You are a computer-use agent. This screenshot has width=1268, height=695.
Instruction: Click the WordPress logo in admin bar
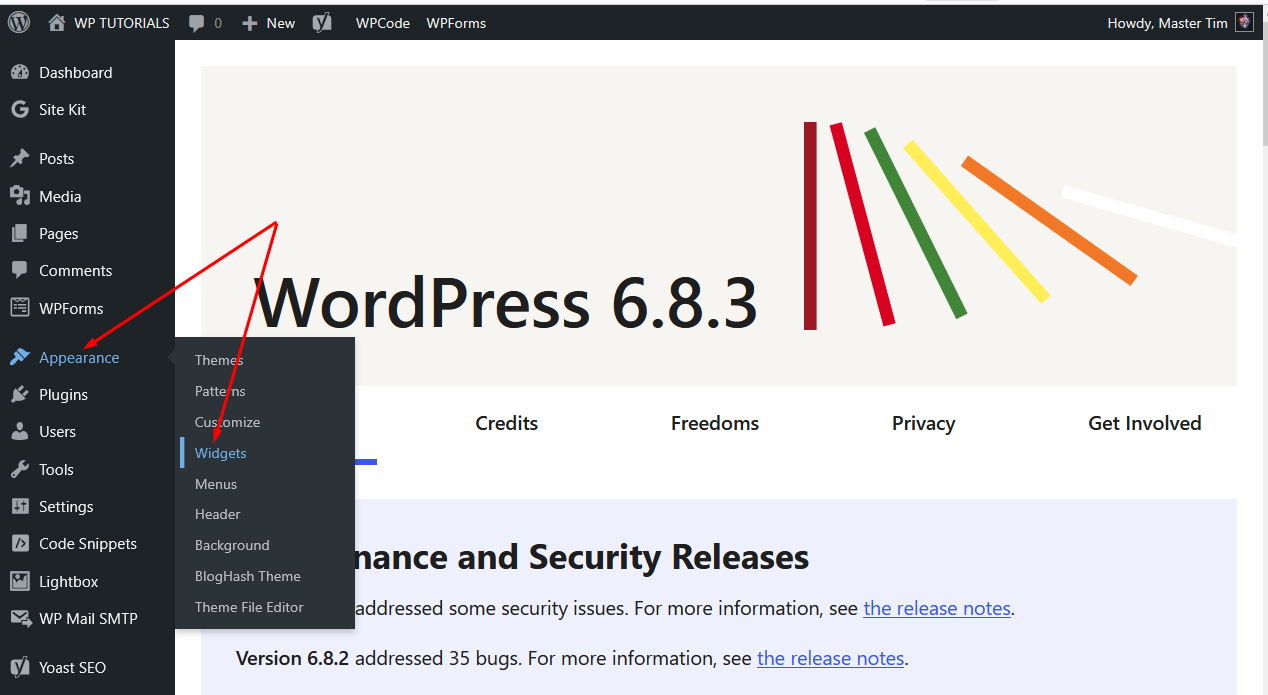pyautogui.click(x=19, y=22)
